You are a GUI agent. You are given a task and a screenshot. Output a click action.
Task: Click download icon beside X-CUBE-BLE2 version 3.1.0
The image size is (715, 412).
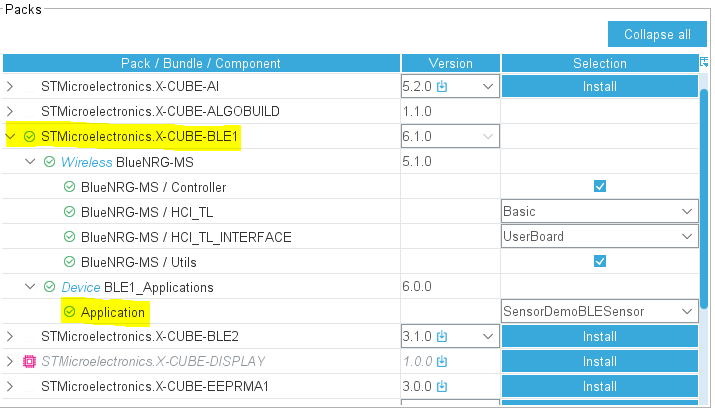tap(442, 336)
